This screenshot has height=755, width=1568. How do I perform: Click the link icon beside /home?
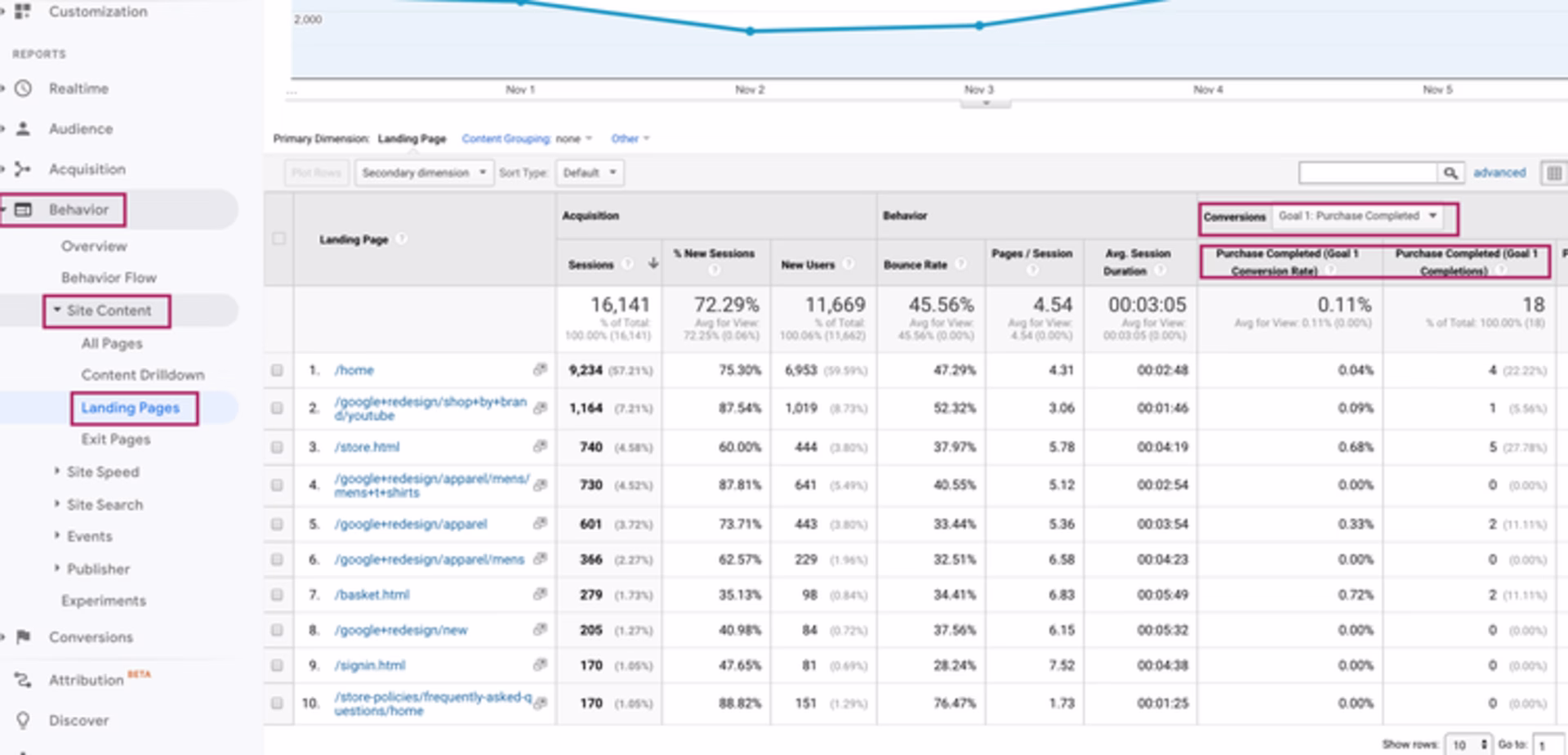point(539,369)
